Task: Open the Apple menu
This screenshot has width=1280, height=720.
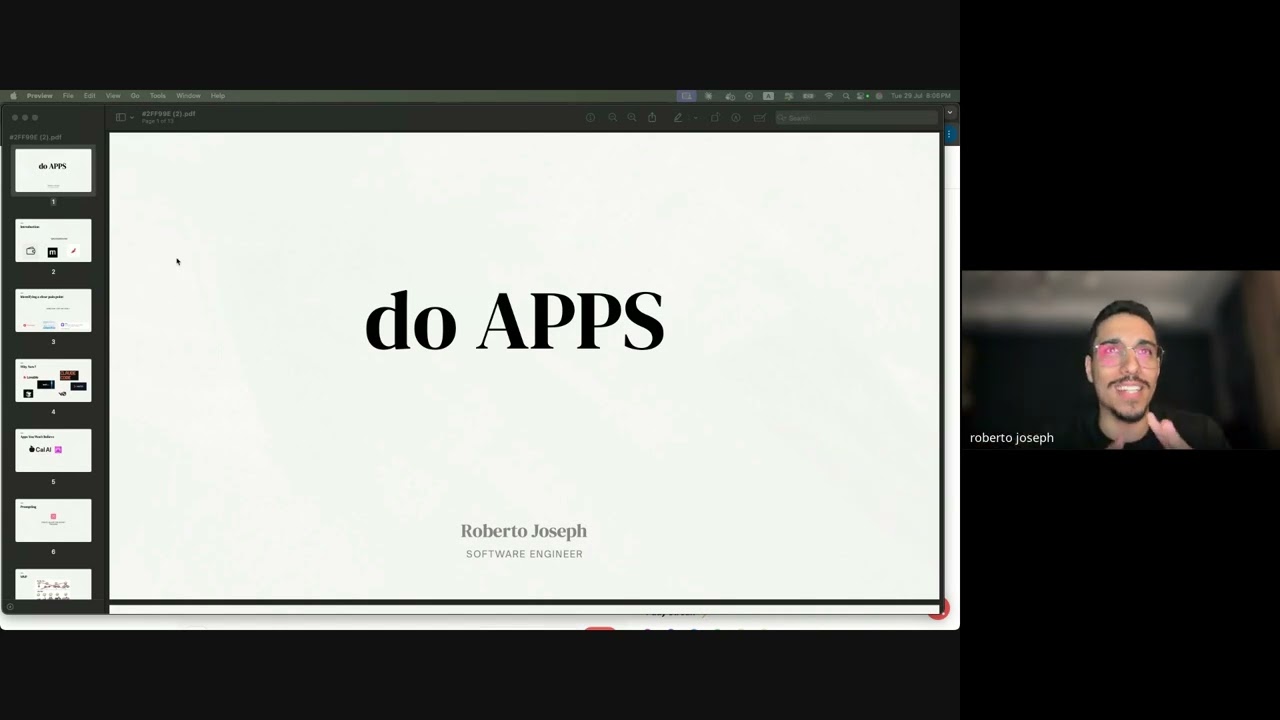Action: (x=13, y=96)
